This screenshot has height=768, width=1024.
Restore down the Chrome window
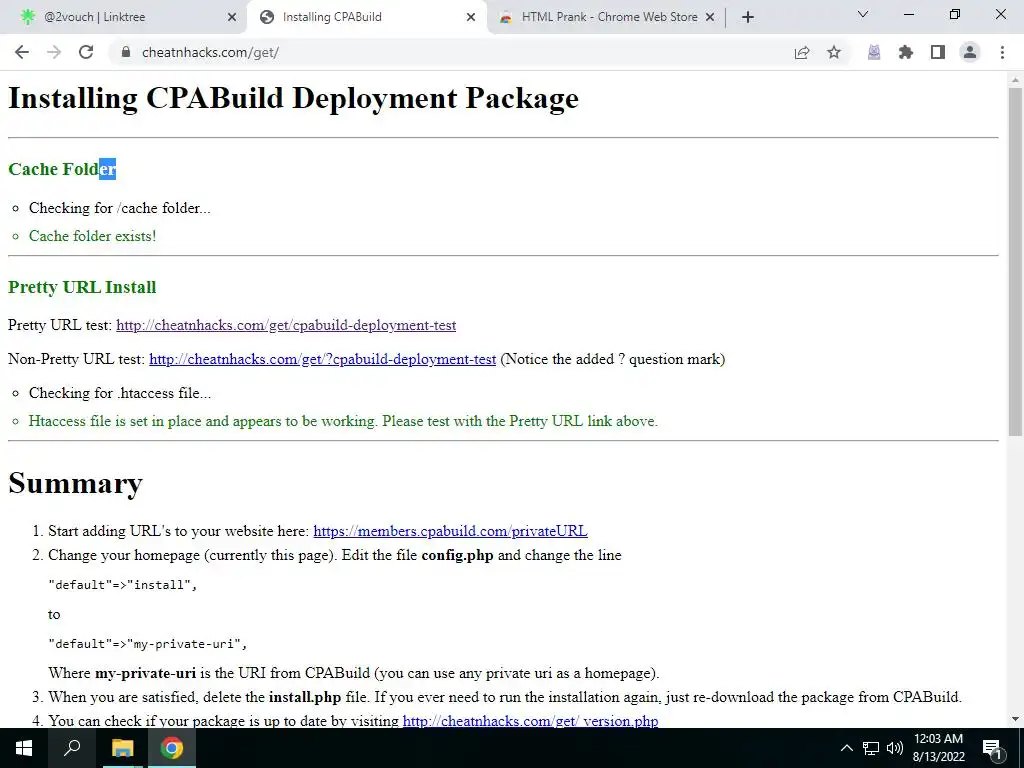(x=955, y=14)
